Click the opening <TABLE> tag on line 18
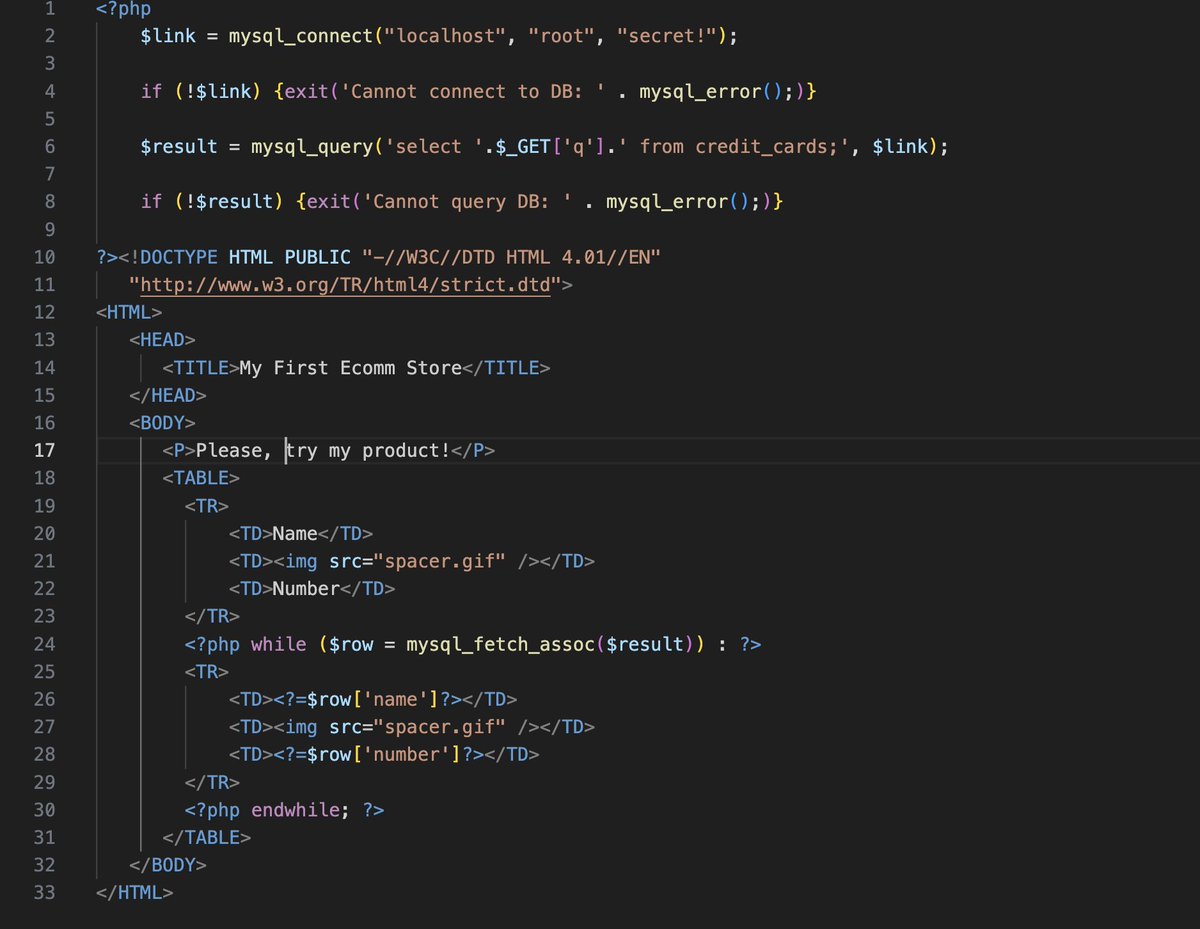Viewport: 1200px width, 929px height. click(201, 478)
